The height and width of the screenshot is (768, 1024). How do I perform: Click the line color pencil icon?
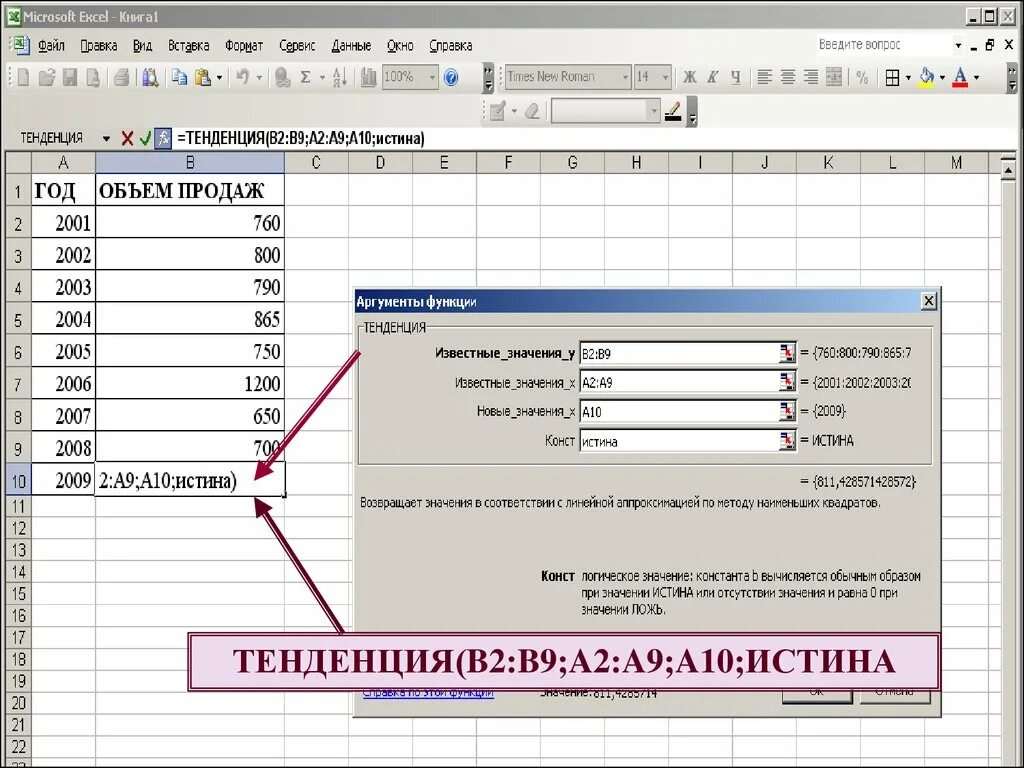pyautogui.click(x=673, y=112)
